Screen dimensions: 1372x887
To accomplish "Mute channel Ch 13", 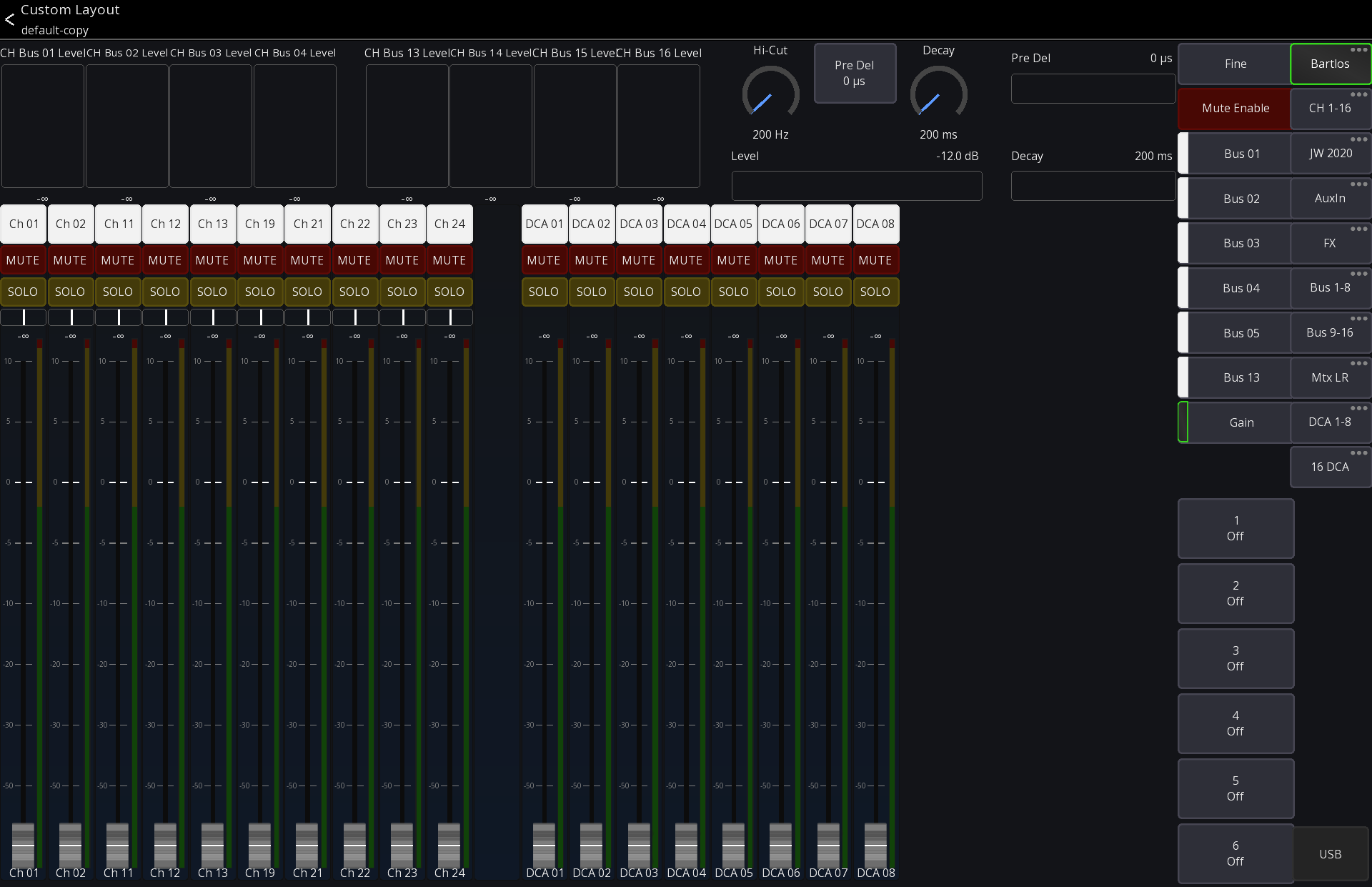I will click(x=212, y=260).
